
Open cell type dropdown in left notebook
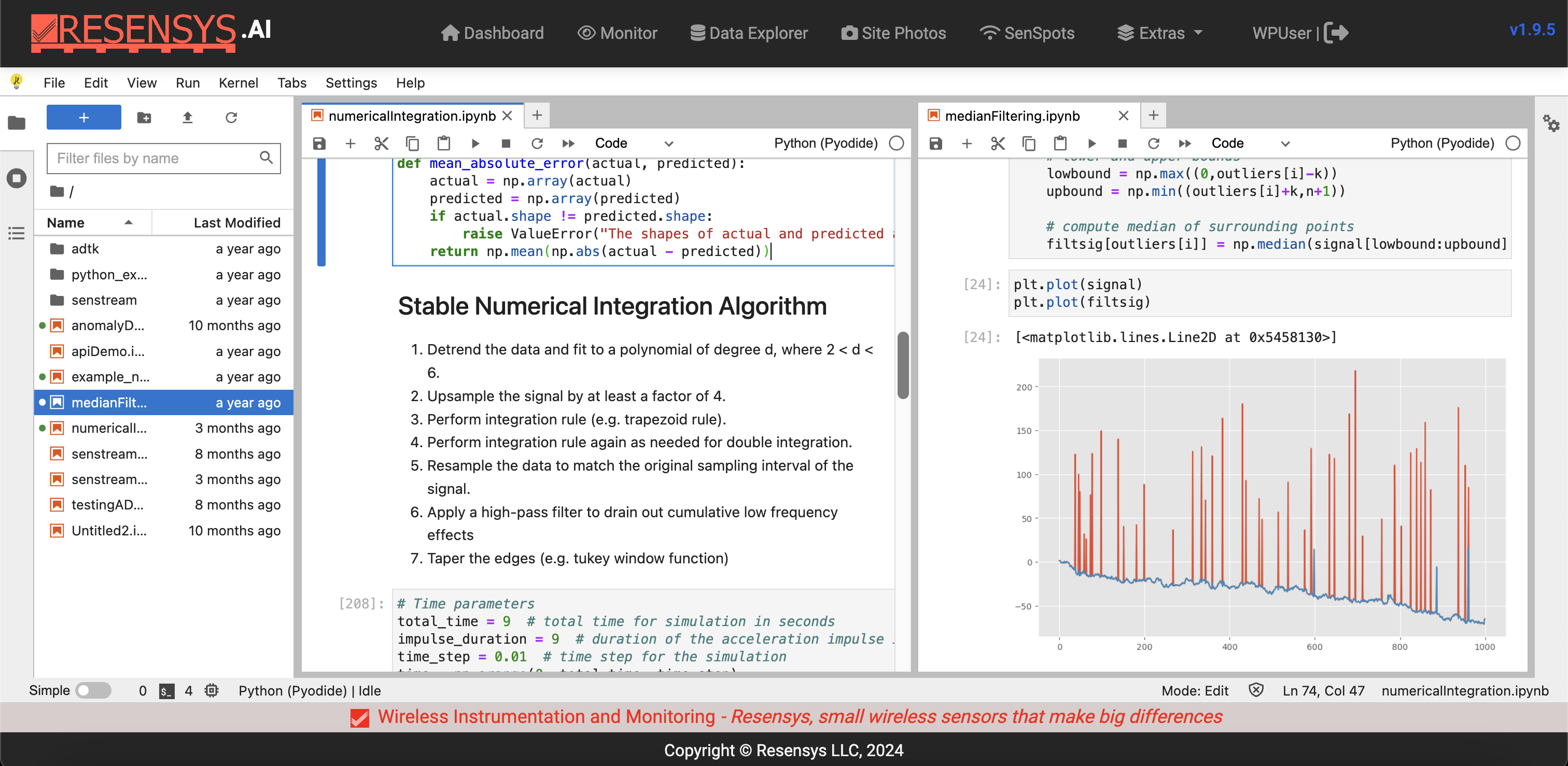tap(634, 144)
